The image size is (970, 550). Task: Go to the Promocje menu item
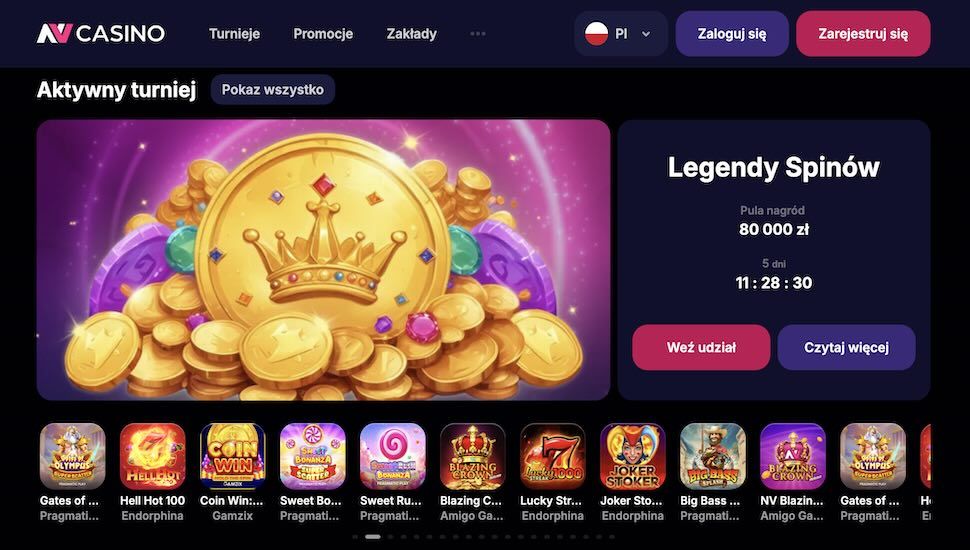[x=323, y=33]
